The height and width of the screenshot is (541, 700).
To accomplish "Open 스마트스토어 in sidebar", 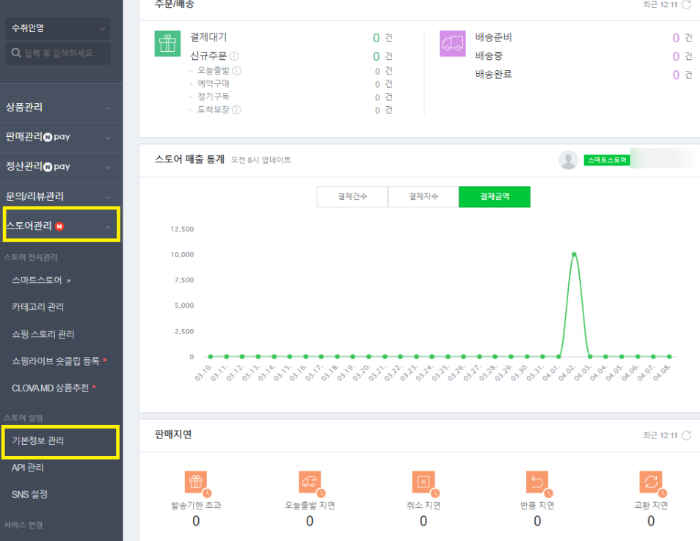I will tap(37, 280).
